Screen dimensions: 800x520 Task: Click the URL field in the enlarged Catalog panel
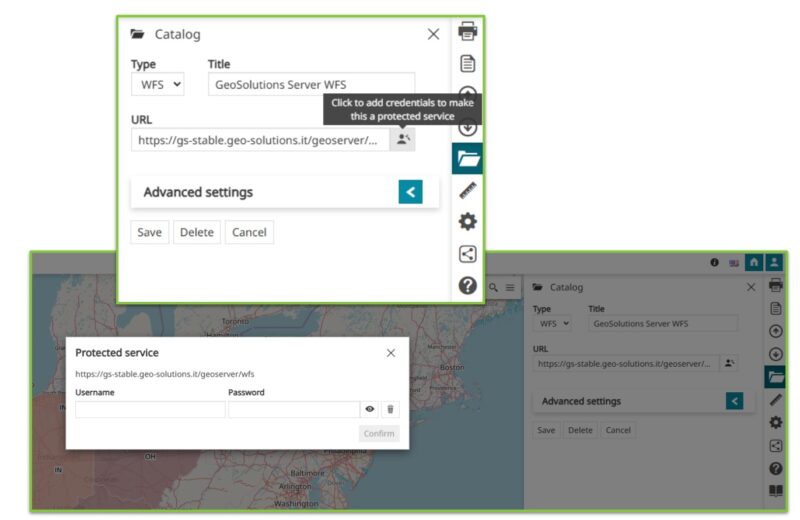pyautogui.click(x=260, y=140)
